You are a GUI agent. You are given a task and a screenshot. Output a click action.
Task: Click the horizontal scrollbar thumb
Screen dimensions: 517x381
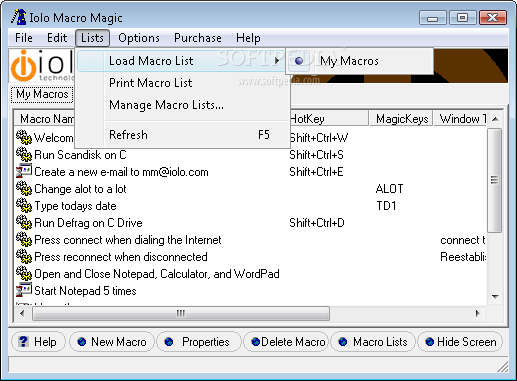click(x=181, y=313)
